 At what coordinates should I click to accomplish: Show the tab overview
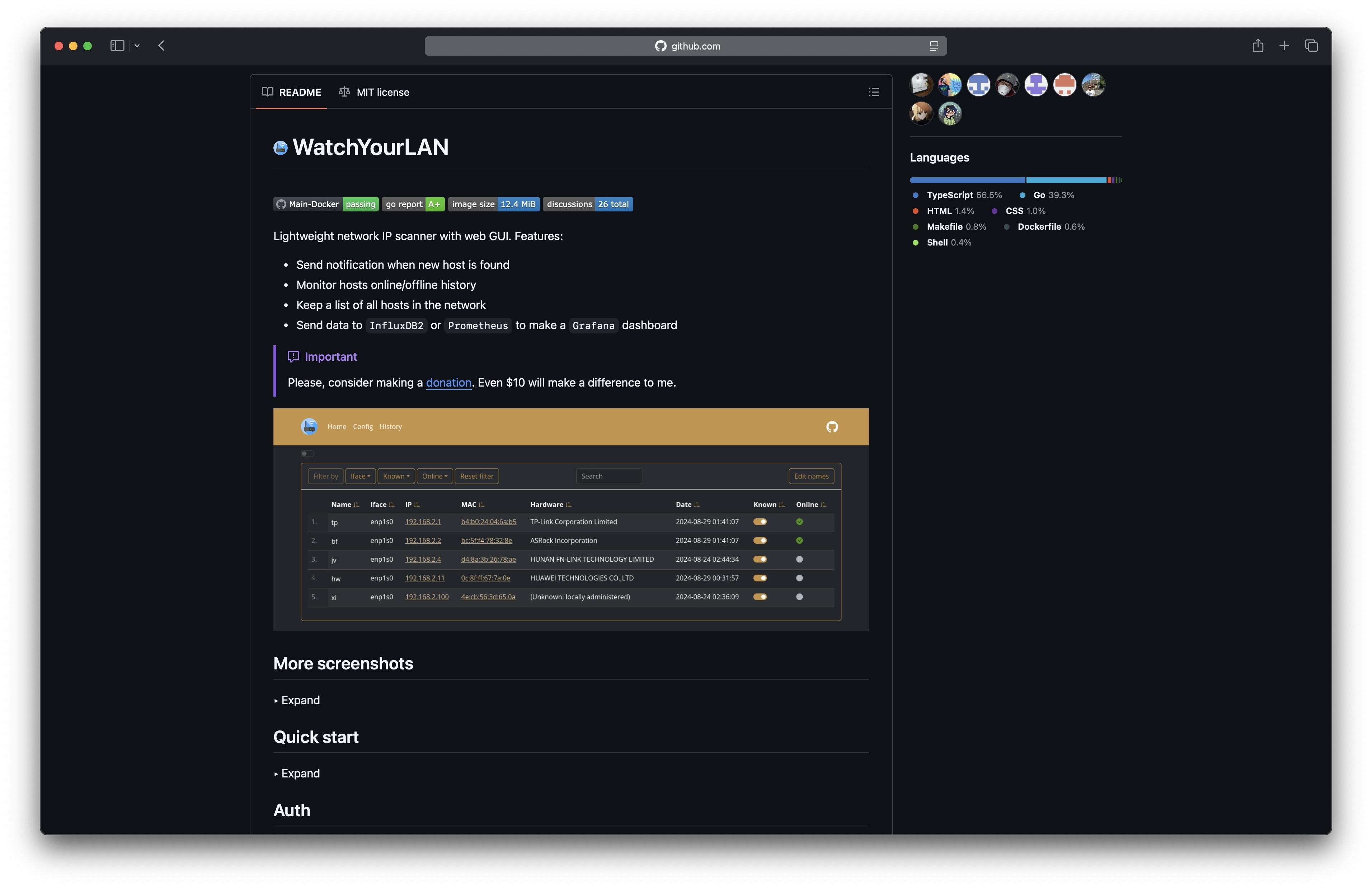coord(1311,46)
